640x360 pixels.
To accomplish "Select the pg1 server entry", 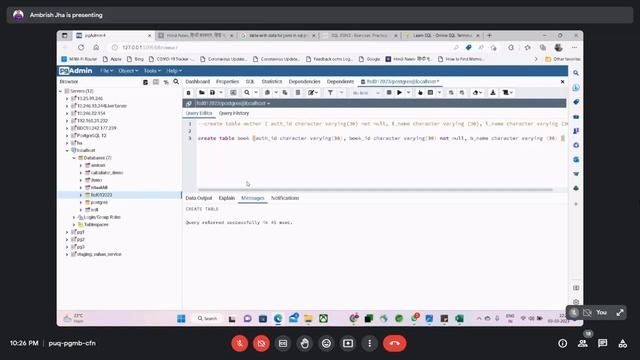I will tap(81, 232).
